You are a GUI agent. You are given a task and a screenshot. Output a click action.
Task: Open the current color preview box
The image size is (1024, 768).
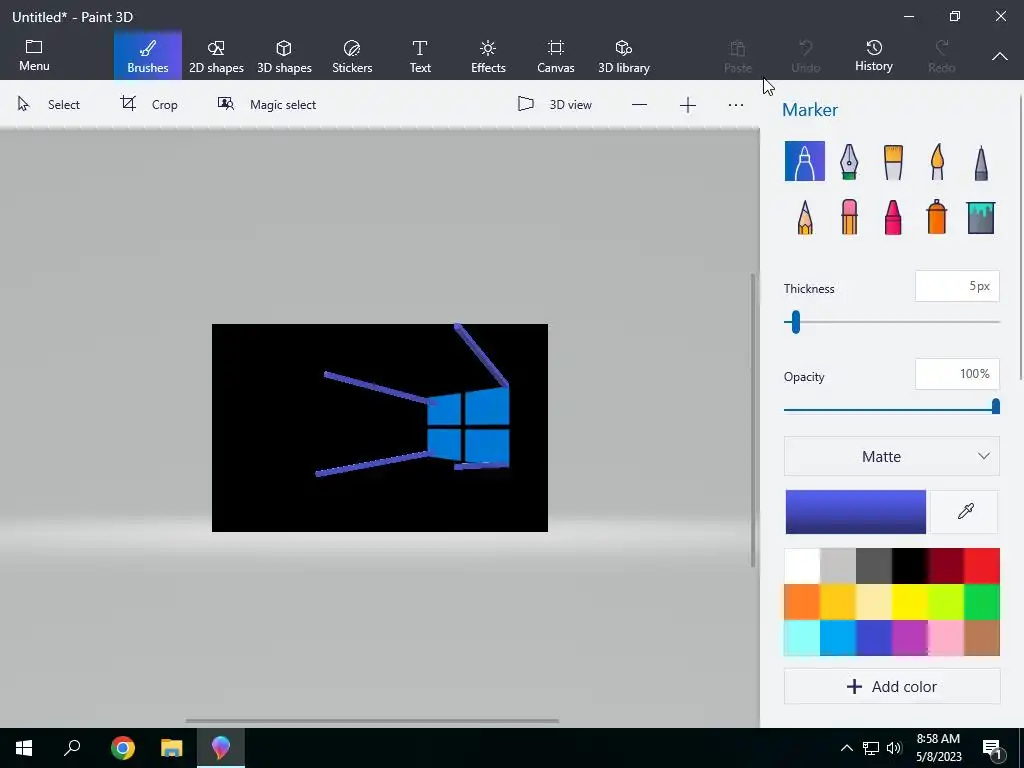856,512
